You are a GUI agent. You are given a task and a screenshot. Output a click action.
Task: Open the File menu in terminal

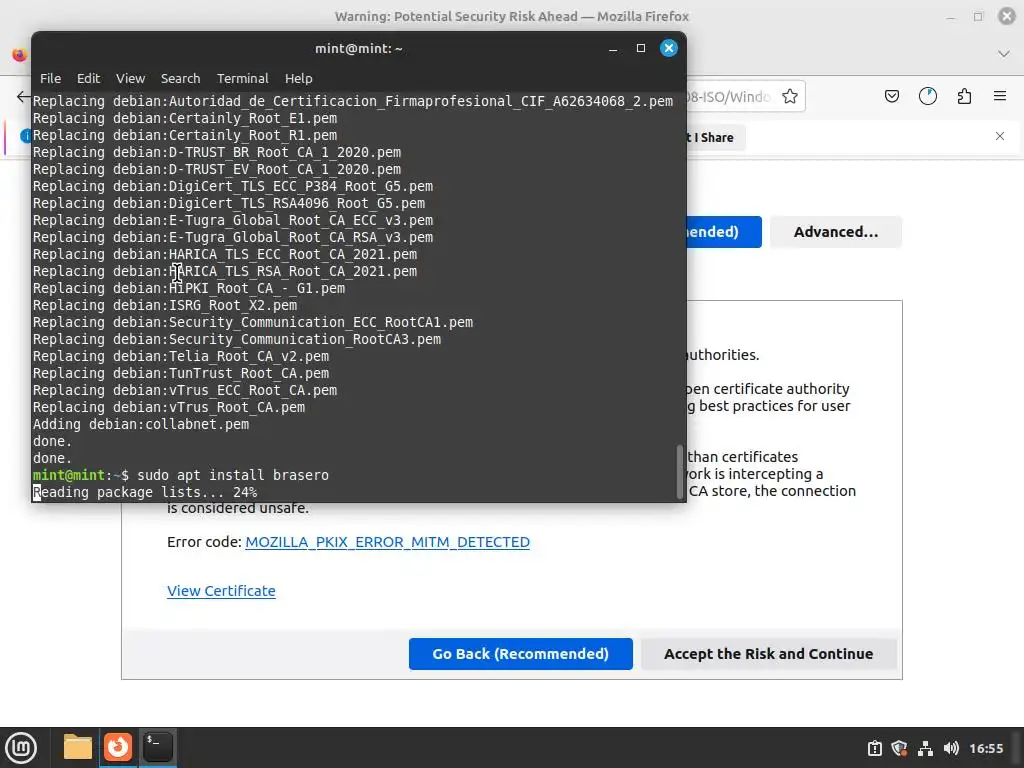coord(50,78)
